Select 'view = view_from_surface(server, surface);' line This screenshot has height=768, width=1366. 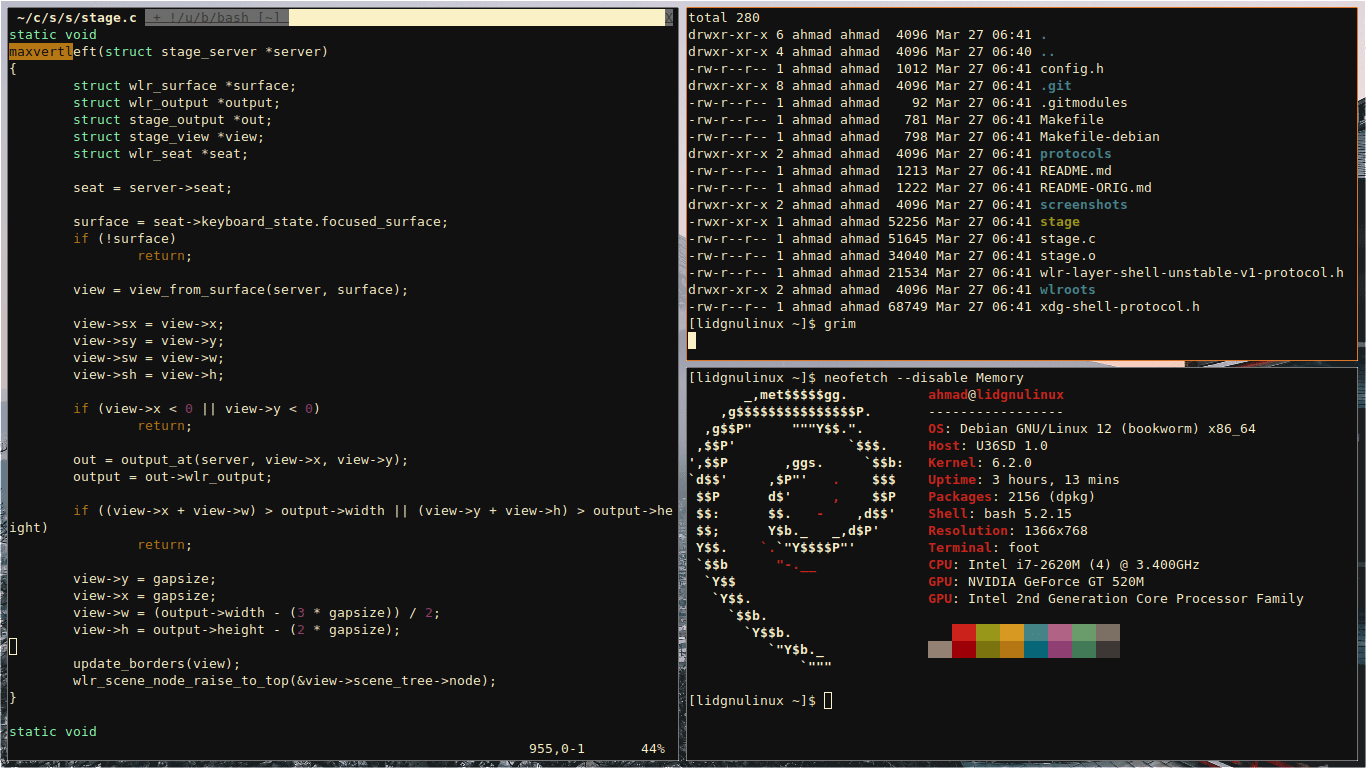pyautogui.click(x=241, y=289)
